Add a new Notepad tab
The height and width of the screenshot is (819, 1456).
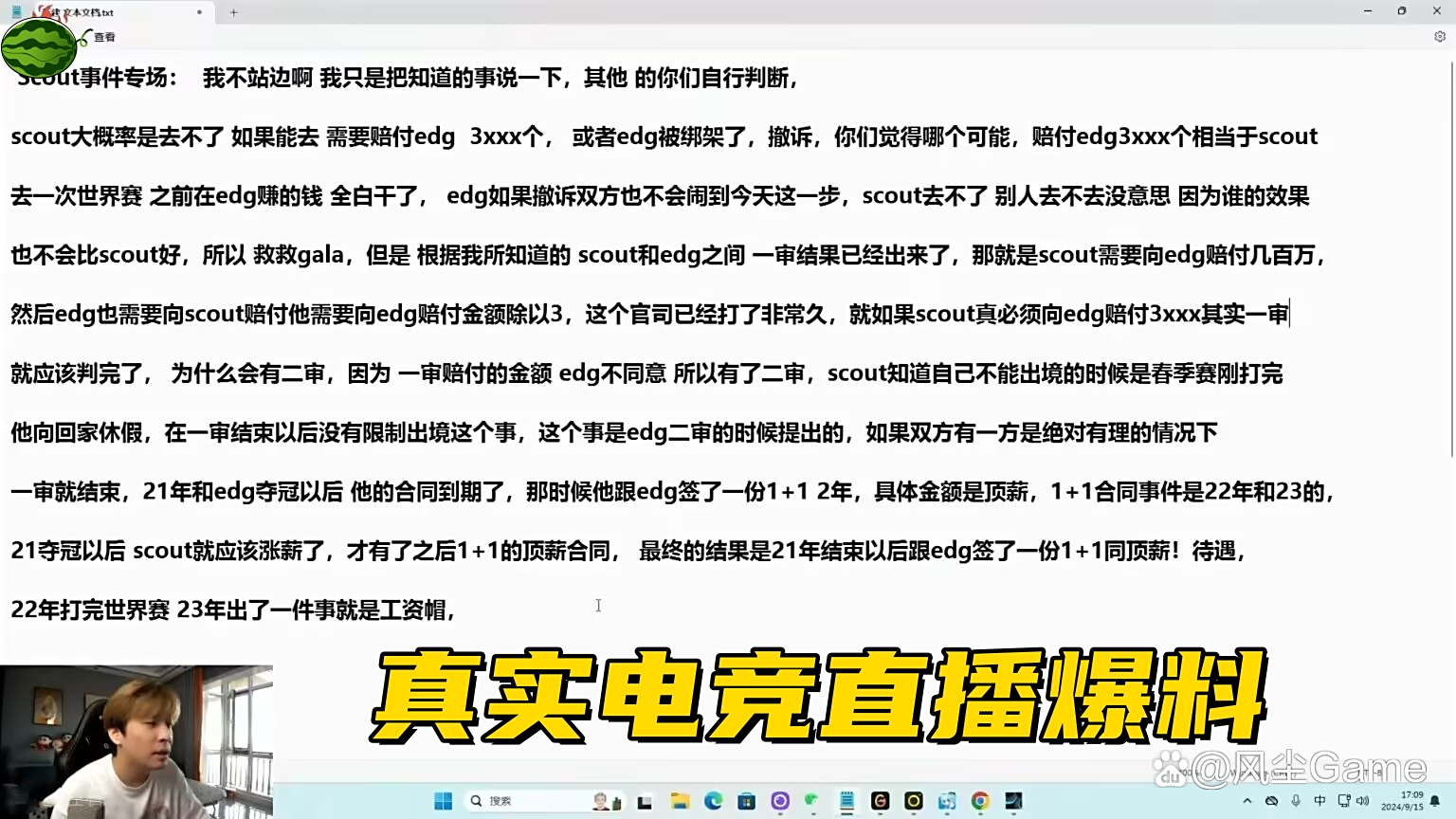click(x=233, y=12)
